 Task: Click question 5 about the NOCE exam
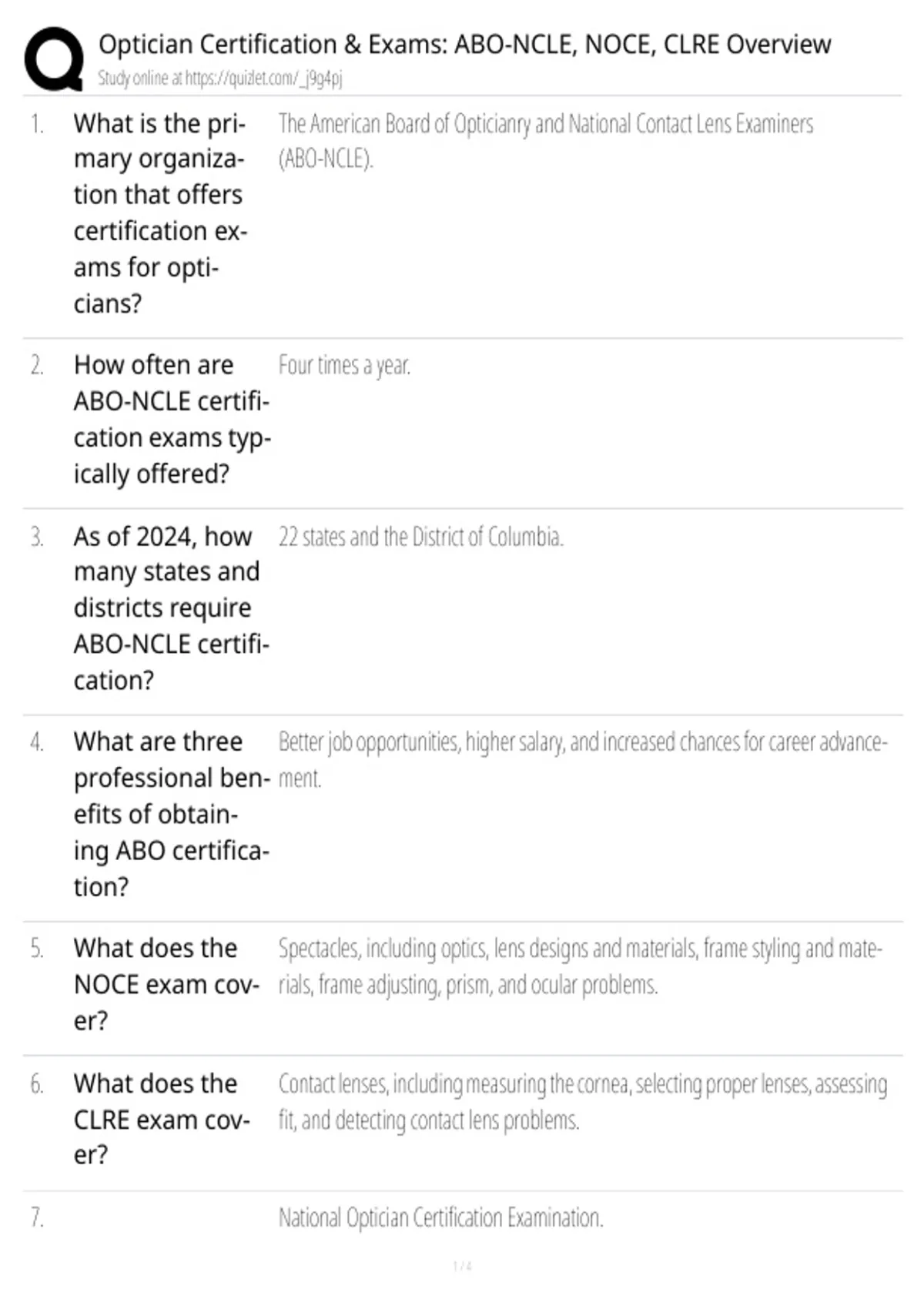click(x=167, y=984)
